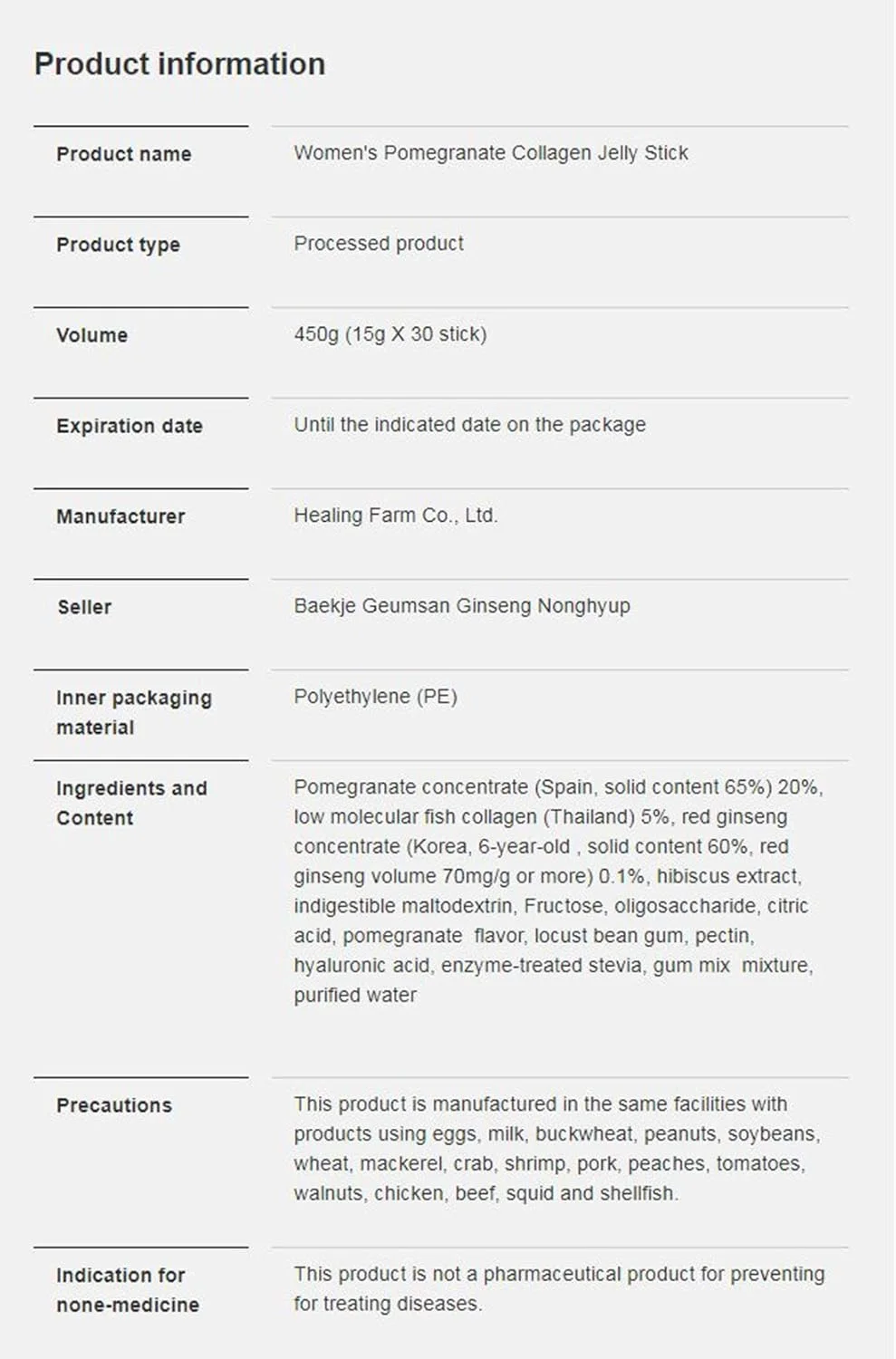
Task: Click the "Polyethylene (PE)" value
Action: tap(375, 697)
